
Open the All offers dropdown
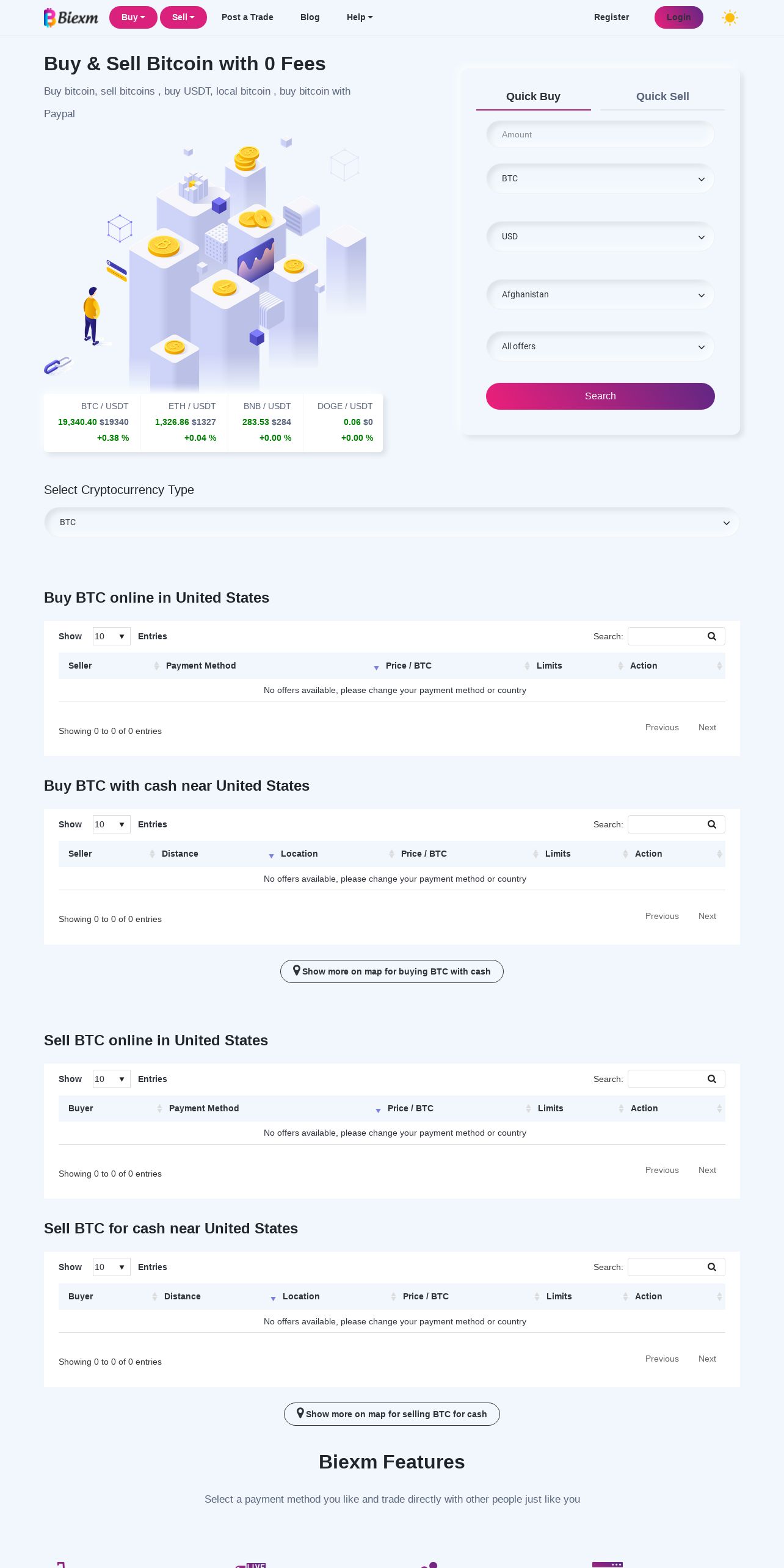[x=600, y=347]
